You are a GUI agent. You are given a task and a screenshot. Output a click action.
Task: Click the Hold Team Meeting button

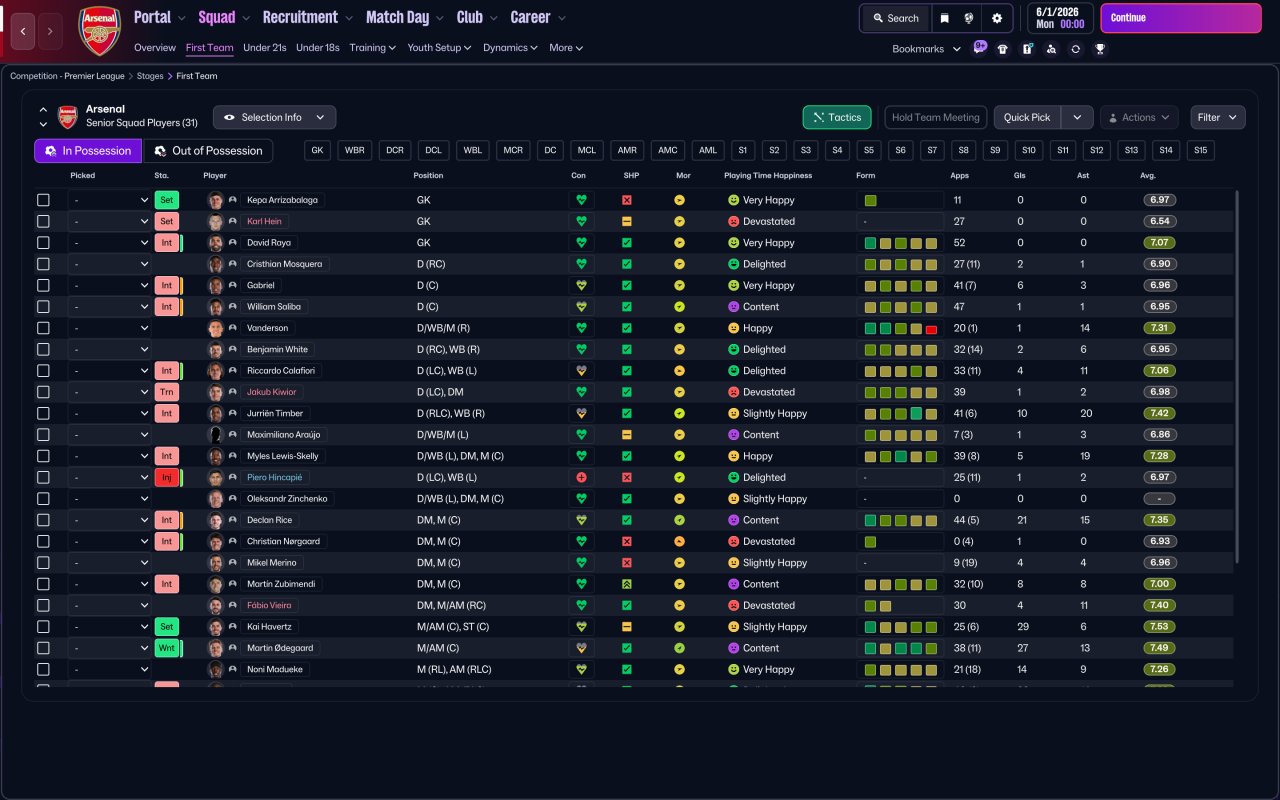coord(936,117)
